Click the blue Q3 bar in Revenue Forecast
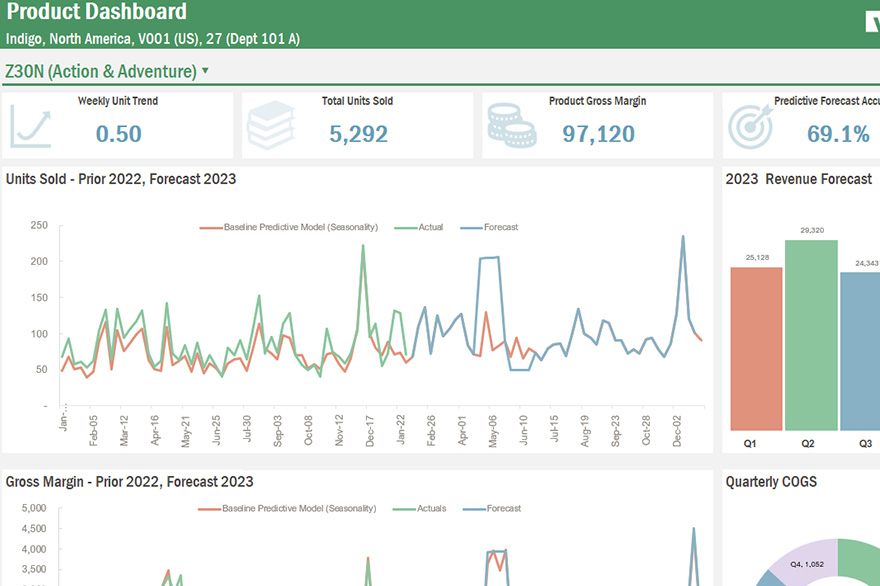This screenshot has width=880, height=586. (x=861, y=350)
